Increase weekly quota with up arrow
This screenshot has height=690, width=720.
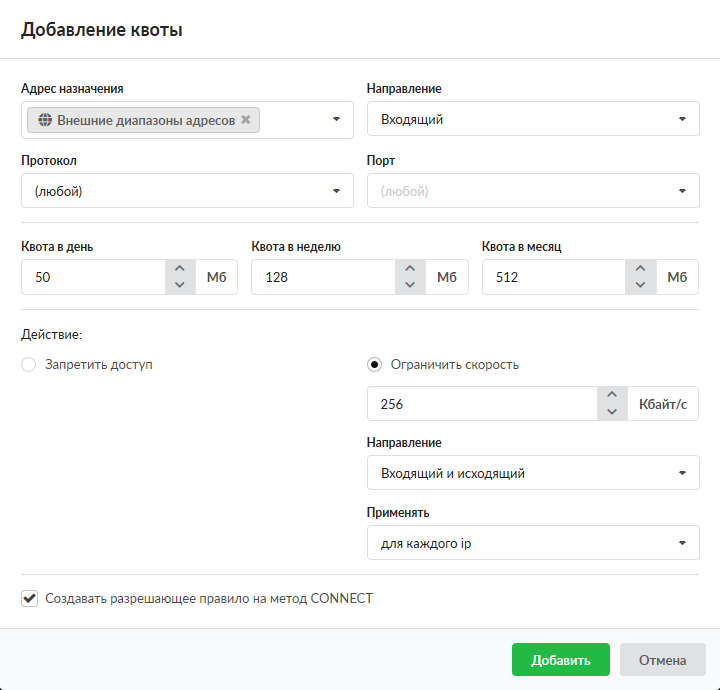(409, 269)
